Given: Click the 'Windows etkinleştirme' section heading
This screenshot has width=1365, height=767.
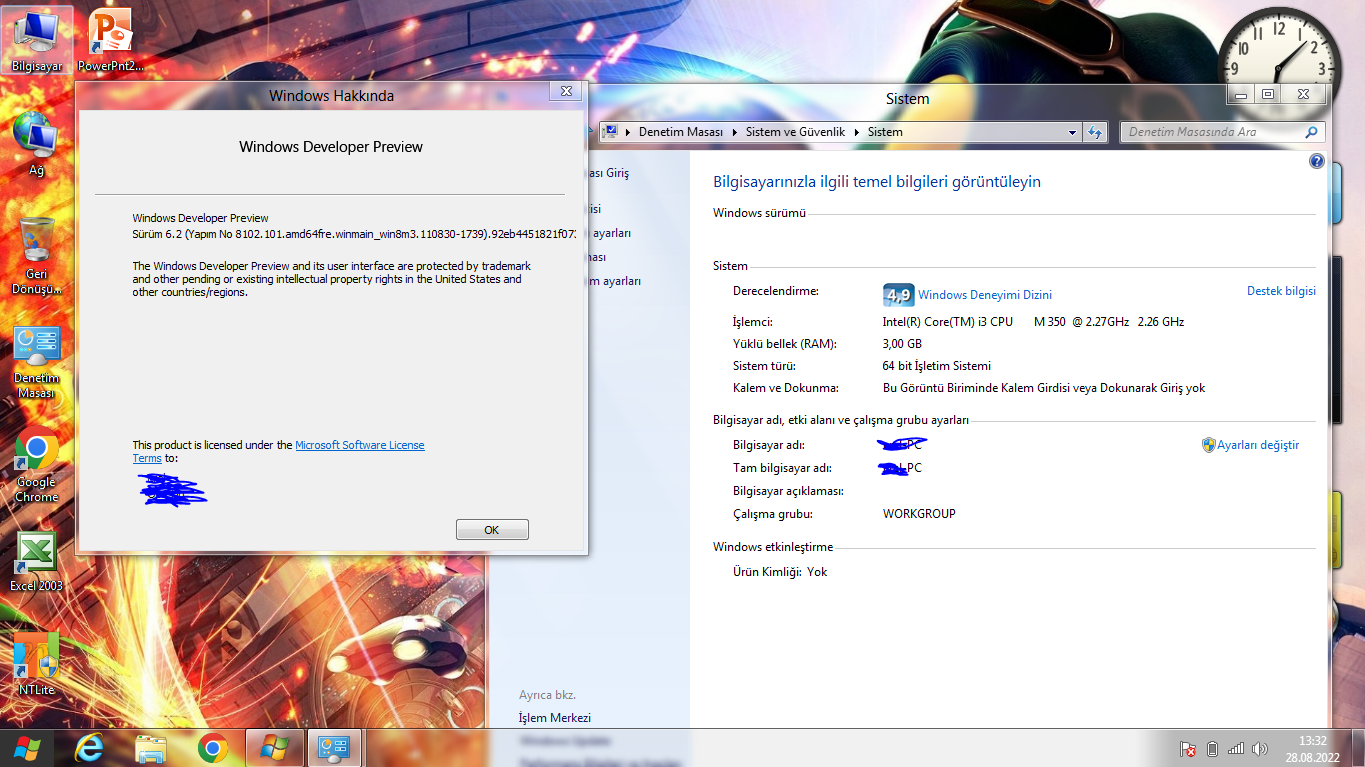Looking at the screenshot, I should (x=773, y=547).
